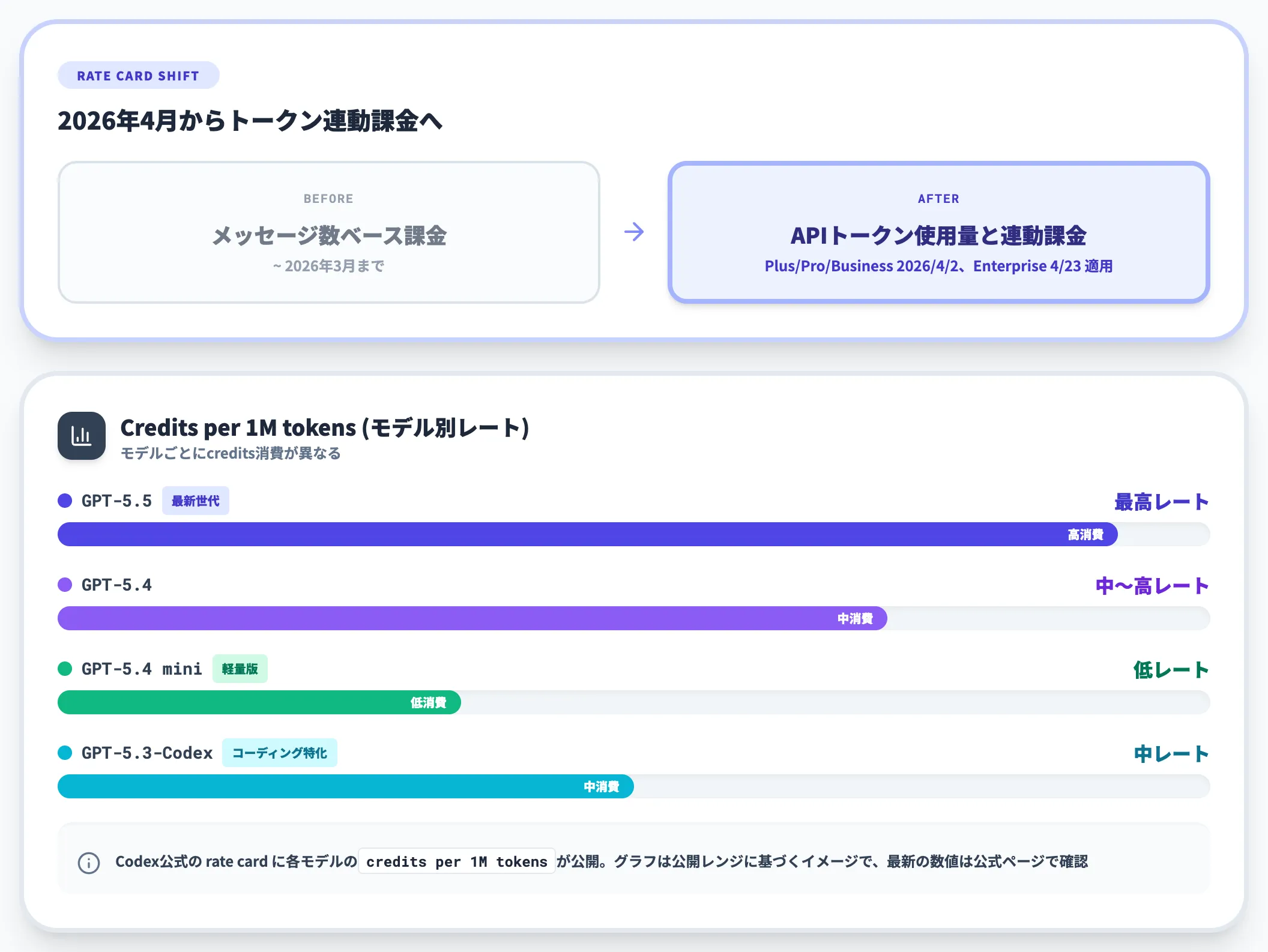
Task: Click the bar chart icon beside Credits heading
Action: tap(82, 436)
